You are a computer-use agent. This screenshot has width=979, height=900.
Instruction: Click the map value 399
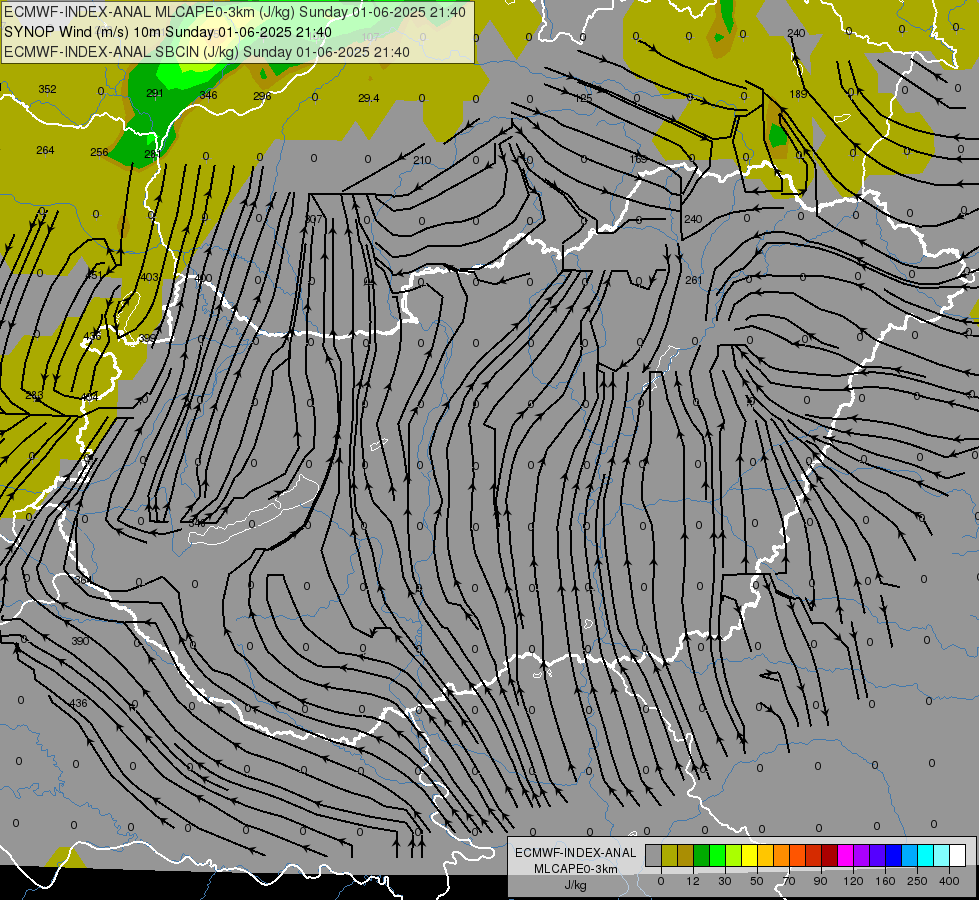(147, 339)
